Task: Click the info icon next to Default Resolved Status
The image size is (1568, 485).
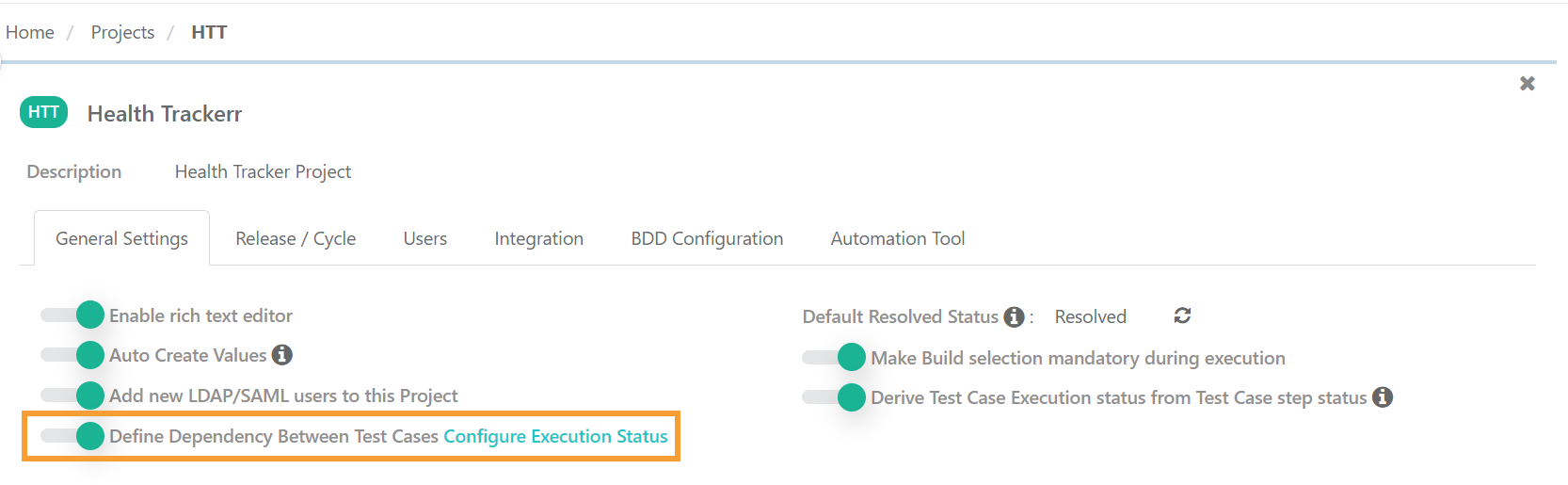Action: 1014,317
